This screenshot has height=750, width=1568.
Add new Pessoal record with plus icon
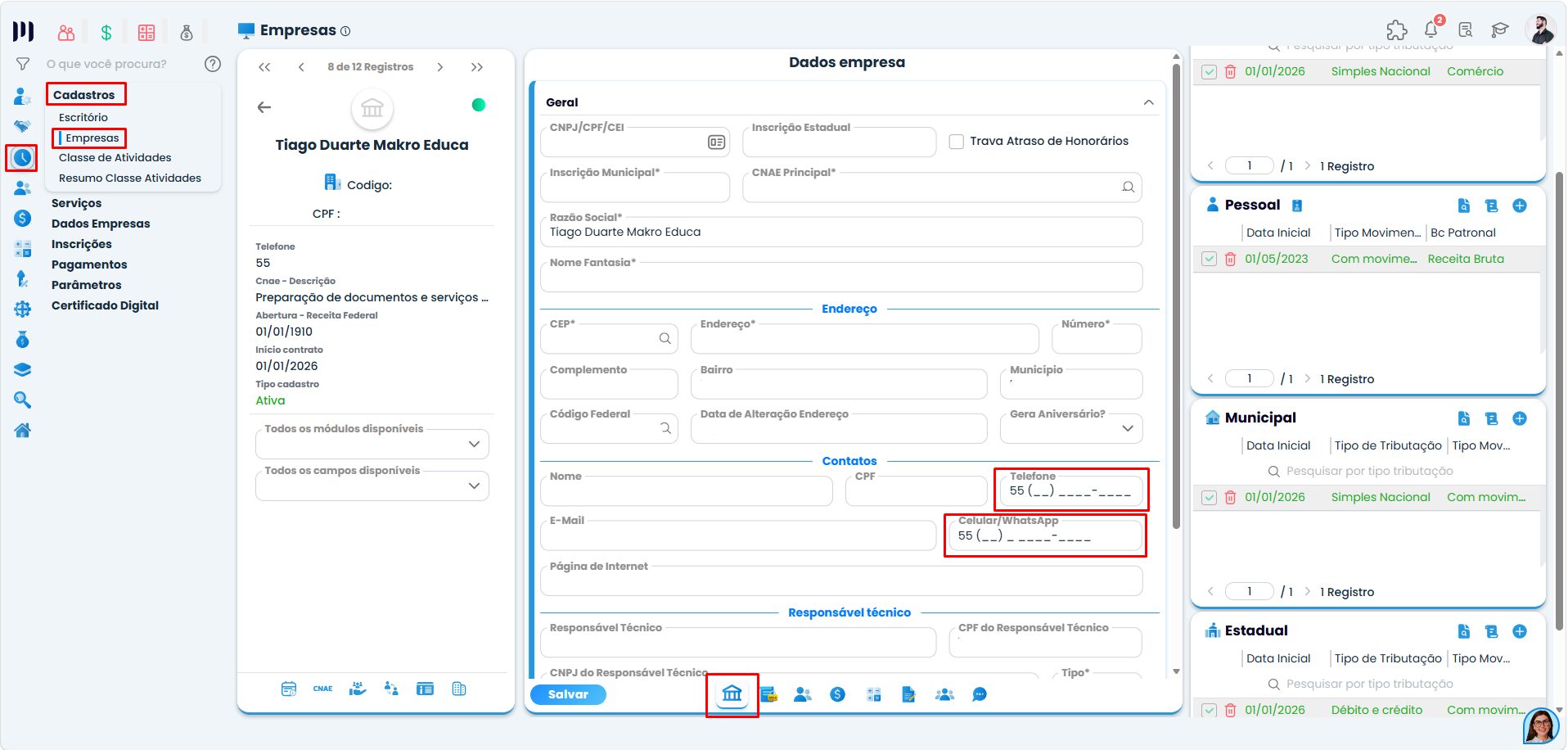tap(1520, 206)
